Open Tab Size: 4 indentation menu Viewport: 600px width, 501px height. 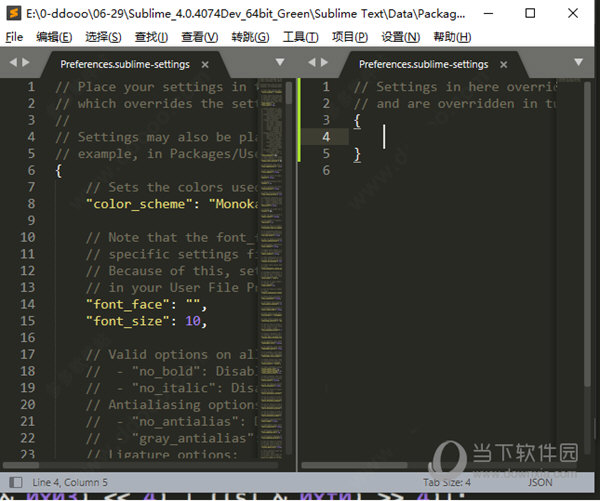(x=446, y=482)
